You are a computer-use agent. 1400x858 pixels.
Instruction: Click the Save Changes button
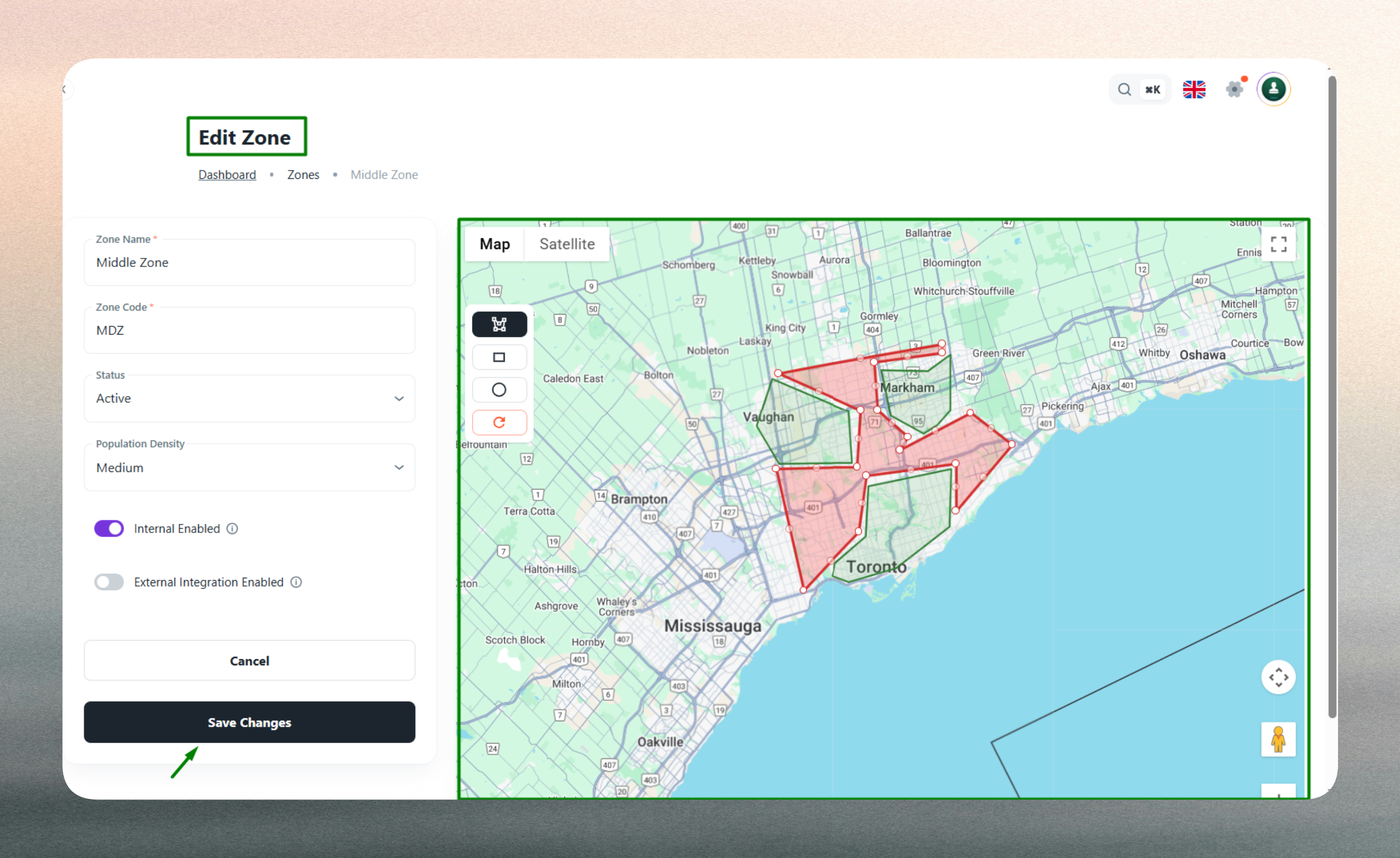[x=249, y=722]
